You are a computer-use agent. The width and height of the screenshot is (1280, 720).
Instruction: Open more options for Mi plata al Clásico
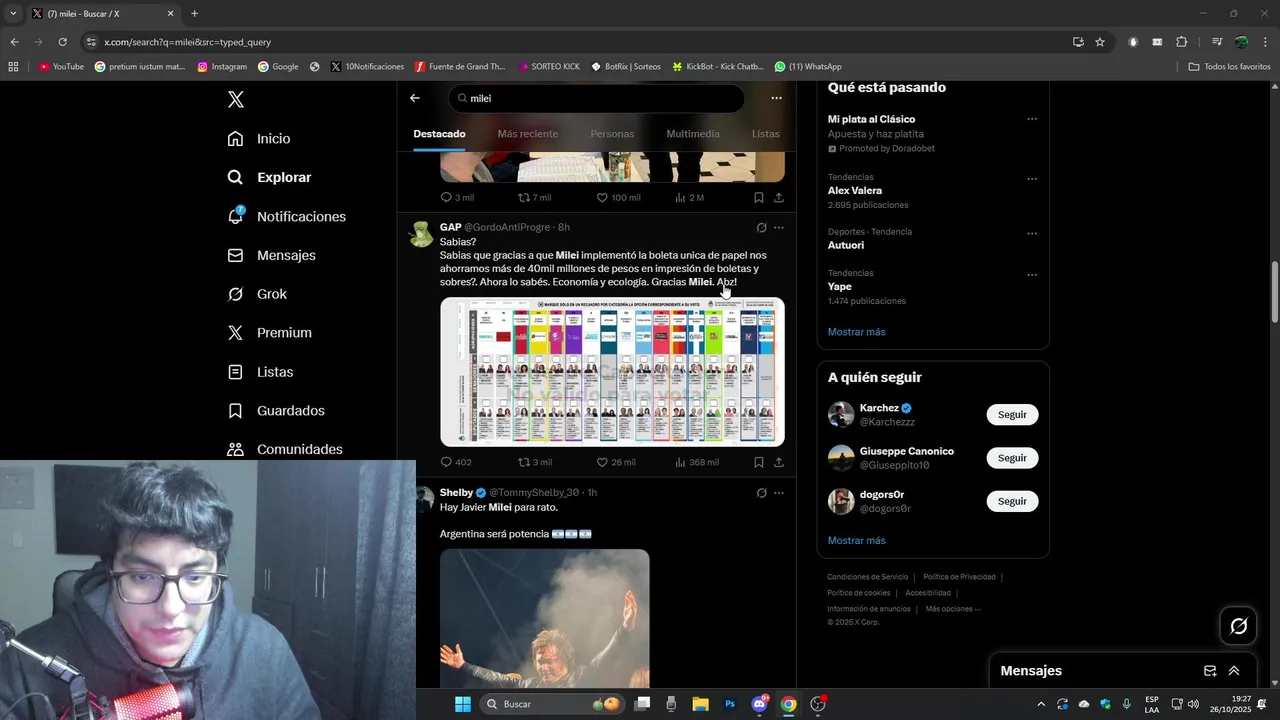pos(1032,119)
